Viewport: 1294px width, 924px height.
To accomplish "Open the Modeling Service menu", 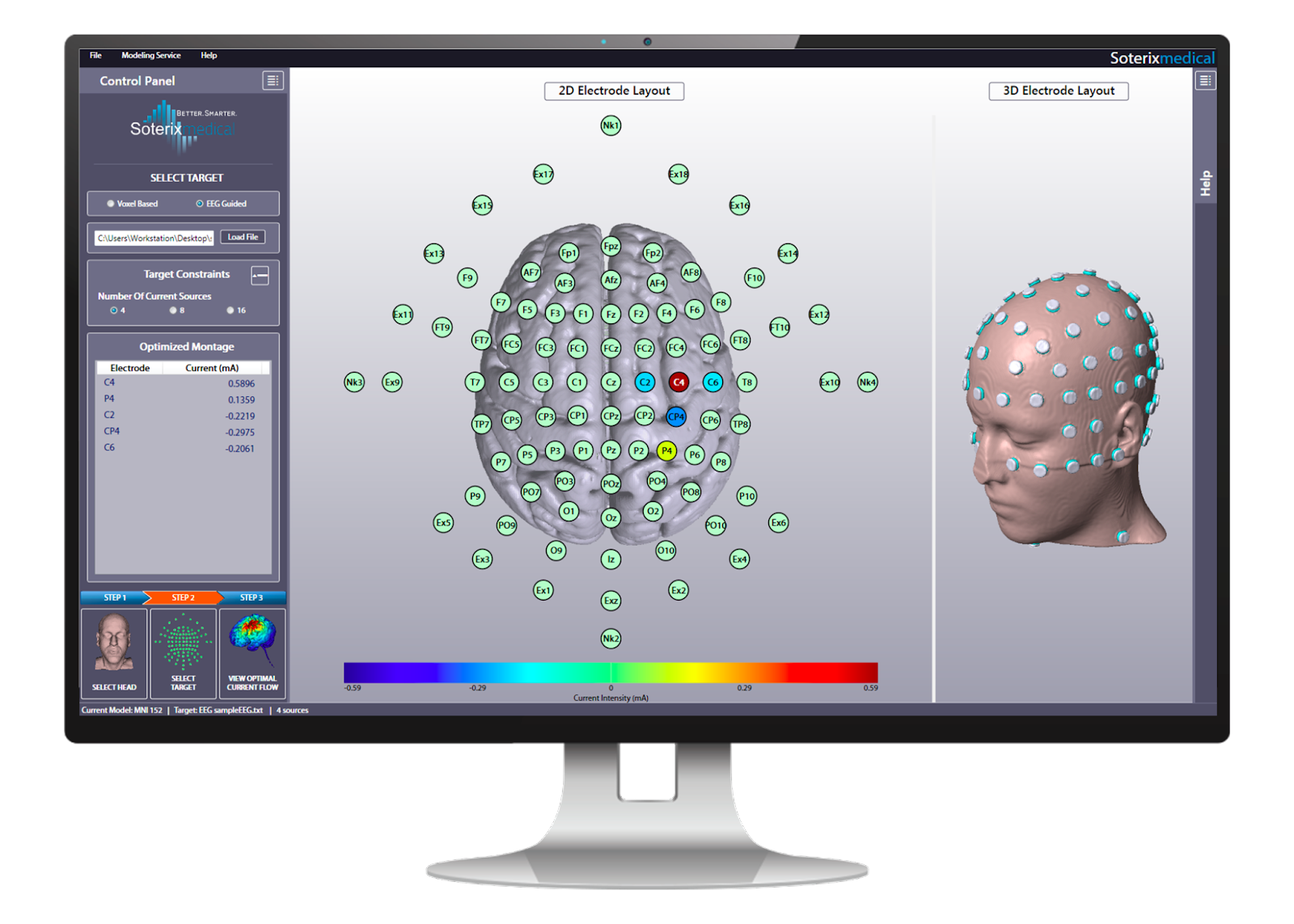I will (x=151, y=56).
